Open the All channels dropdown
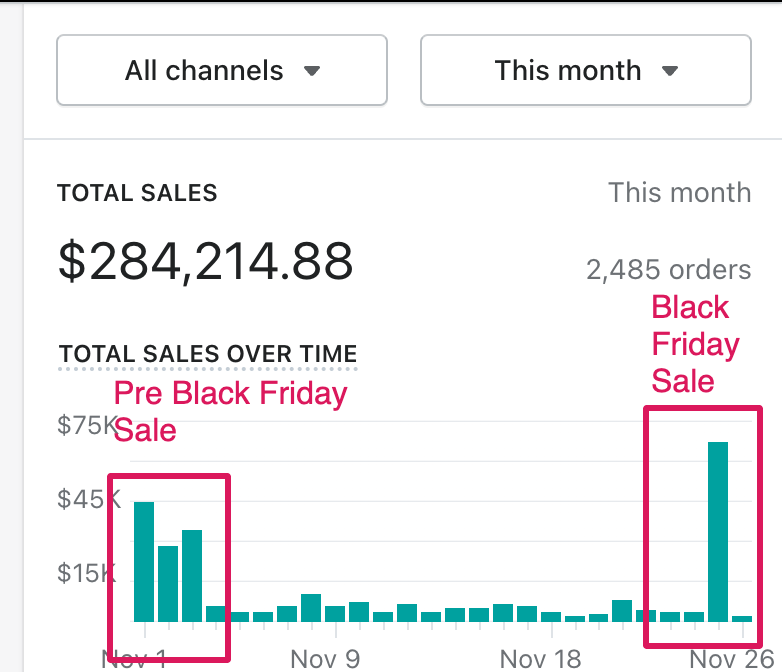Screen dimensions: 782x672 click(x=221, y=70)
